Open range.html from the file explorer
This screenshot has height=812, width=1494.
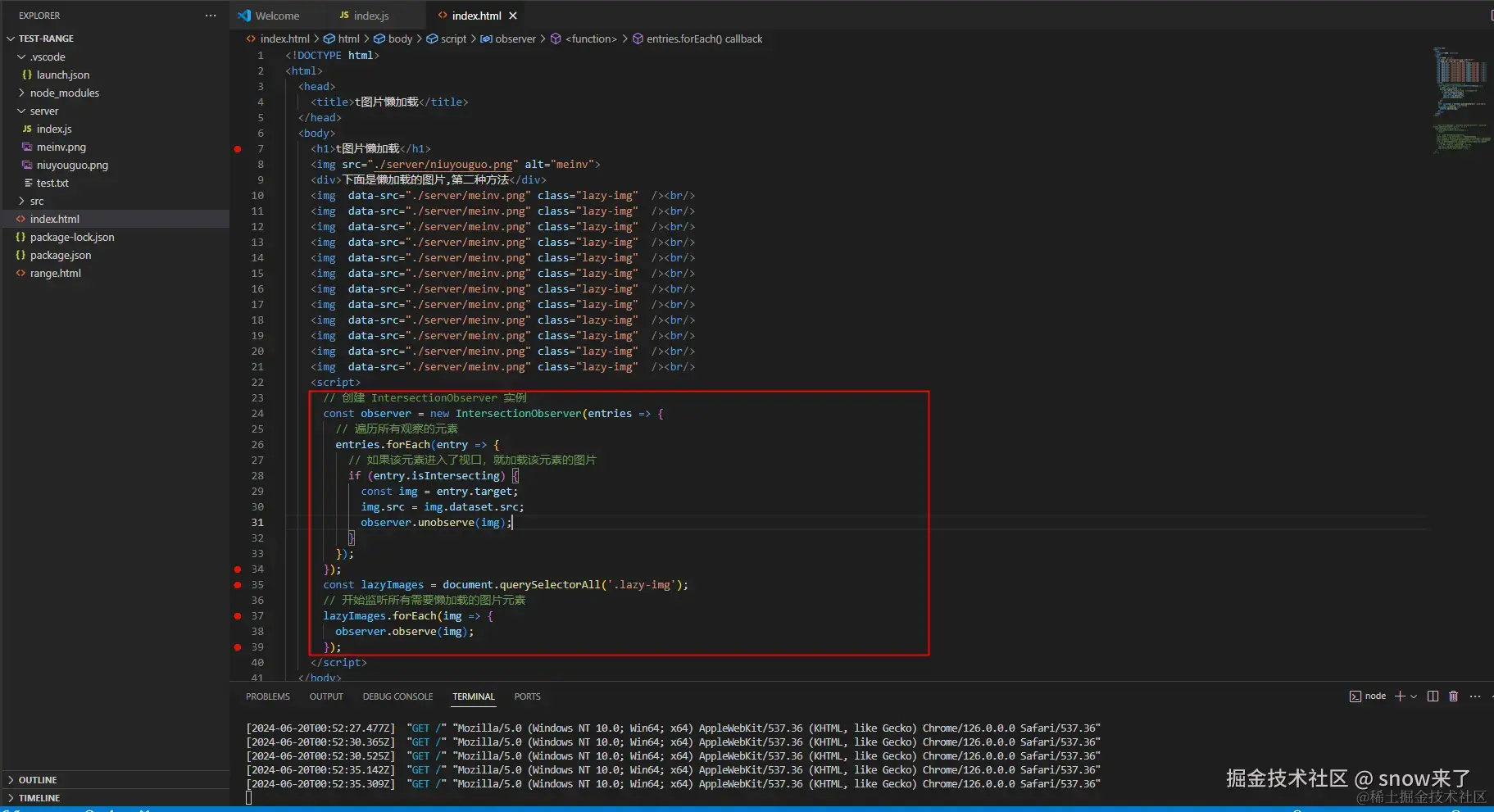[x=55, y=274]
